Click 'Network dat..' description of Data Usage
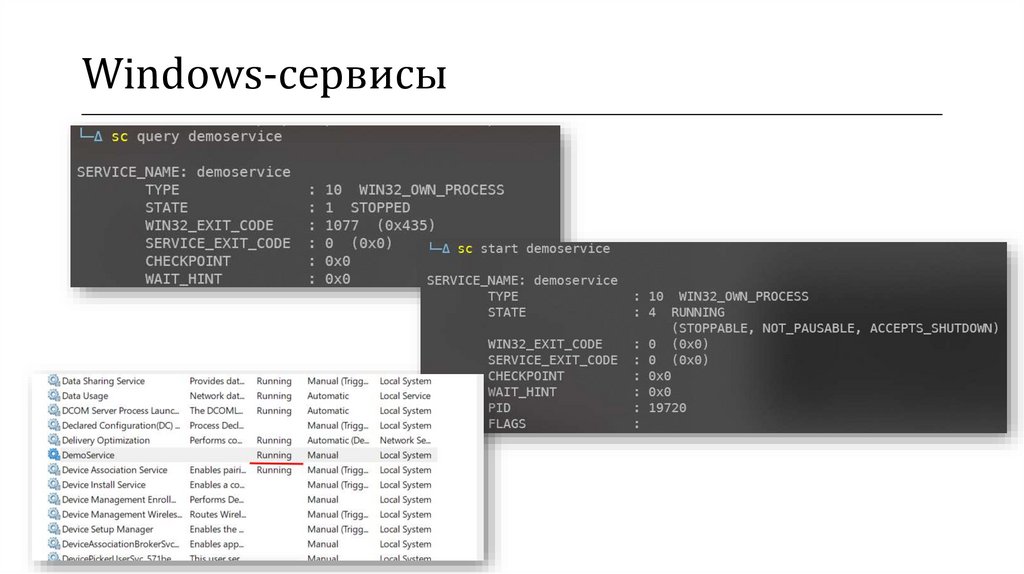 click(x=217, y=396)
